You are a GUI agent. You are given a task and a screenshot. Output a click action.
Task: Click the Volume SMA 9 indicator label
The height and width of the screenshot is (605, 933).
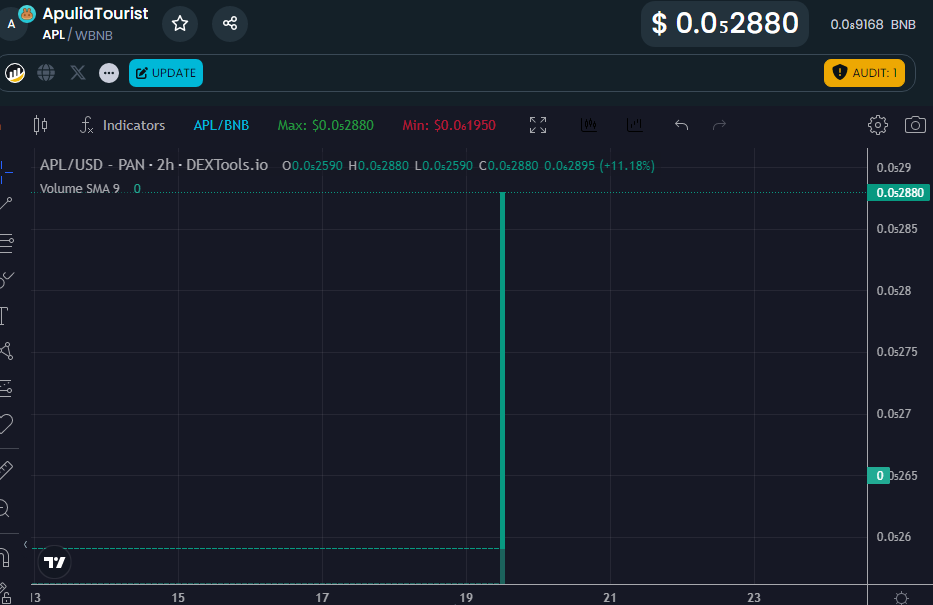coord(80,189)
